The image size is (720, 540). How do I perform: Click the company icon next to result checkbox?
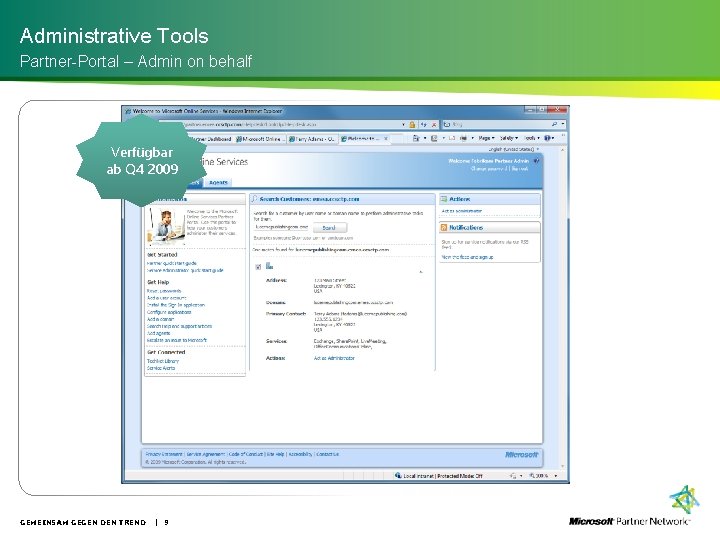click(x=269, y=266)
